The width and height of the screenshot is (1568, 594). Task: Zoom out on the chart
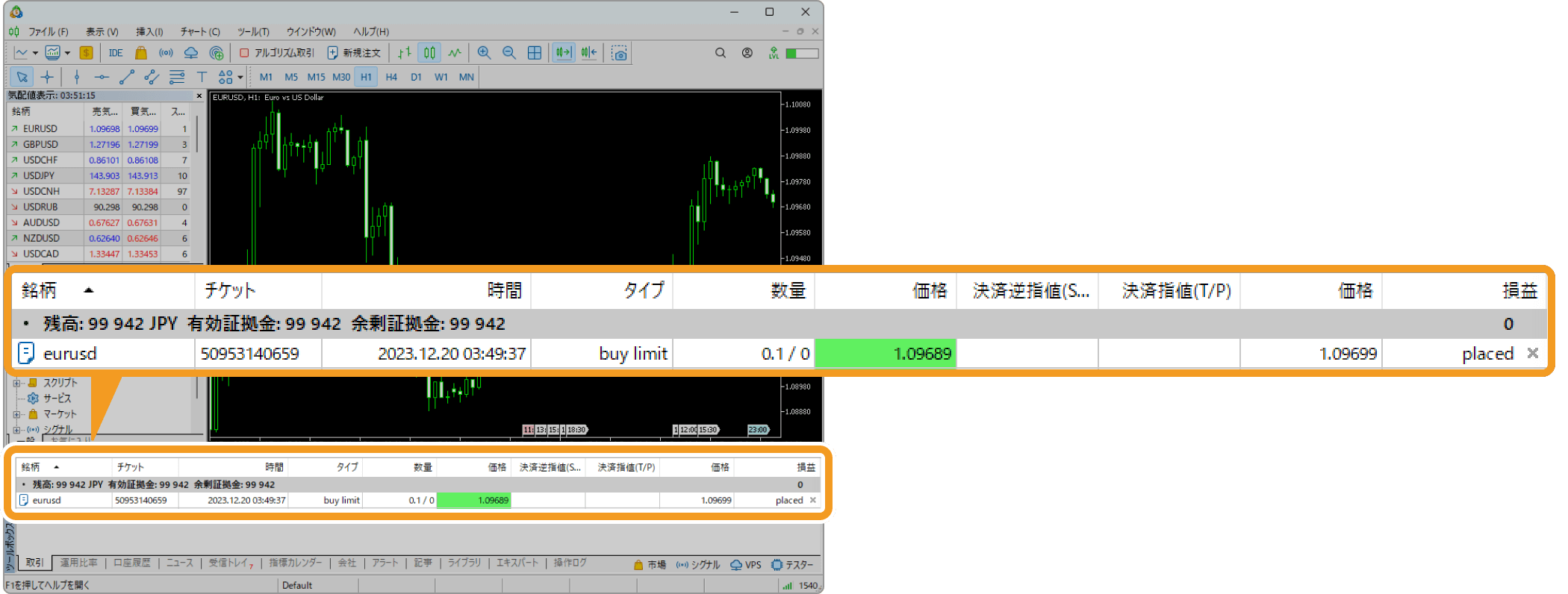pos(509,53)
